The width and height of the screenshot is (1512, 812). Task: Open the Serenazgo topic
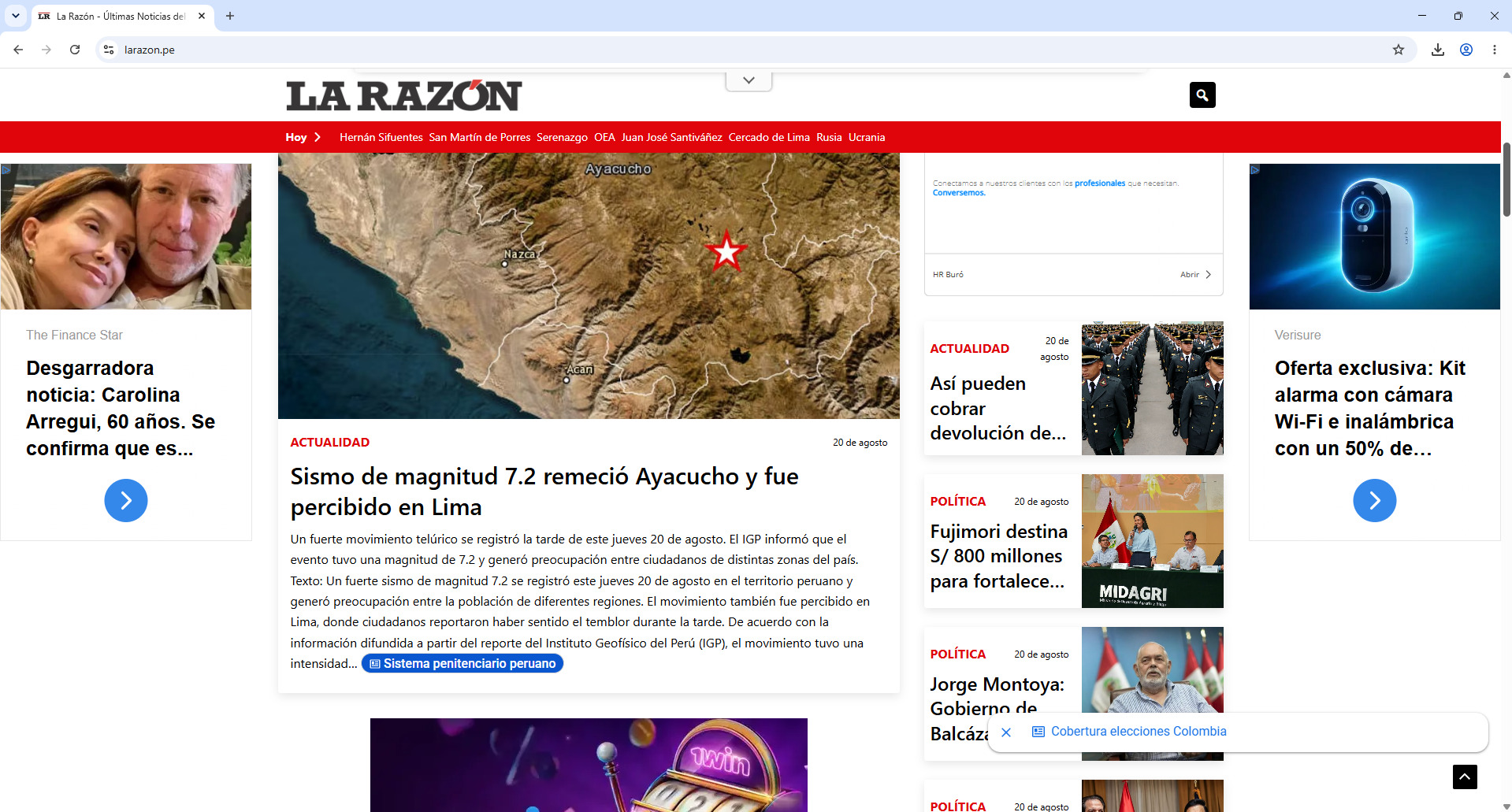coord(562,137)
